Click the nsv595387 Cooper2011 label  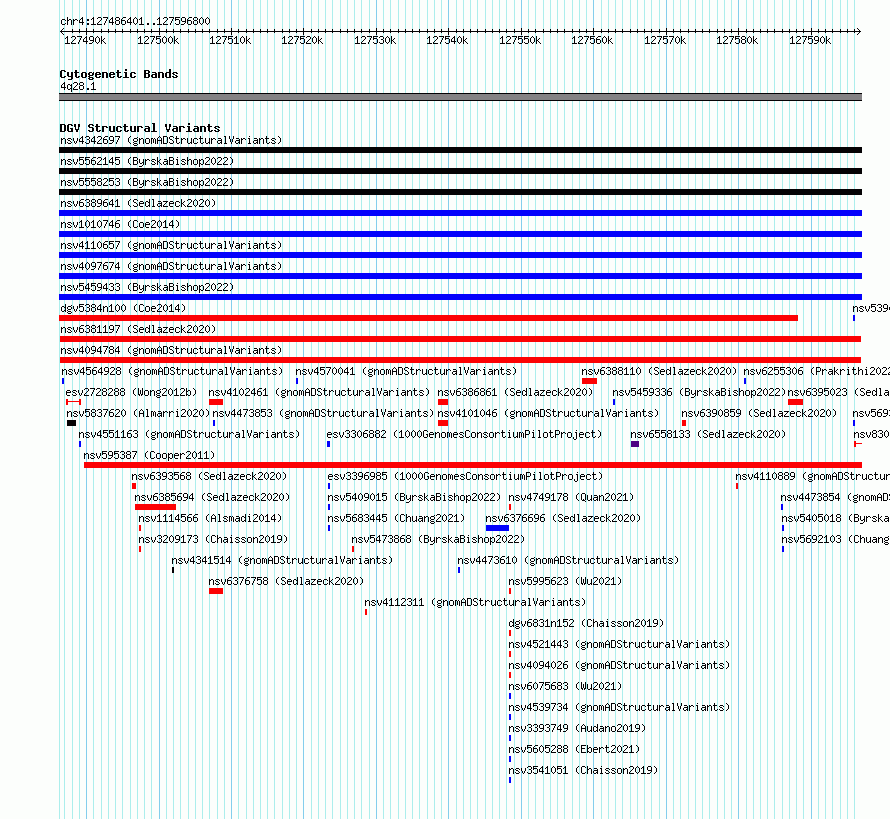pos(149,455)
